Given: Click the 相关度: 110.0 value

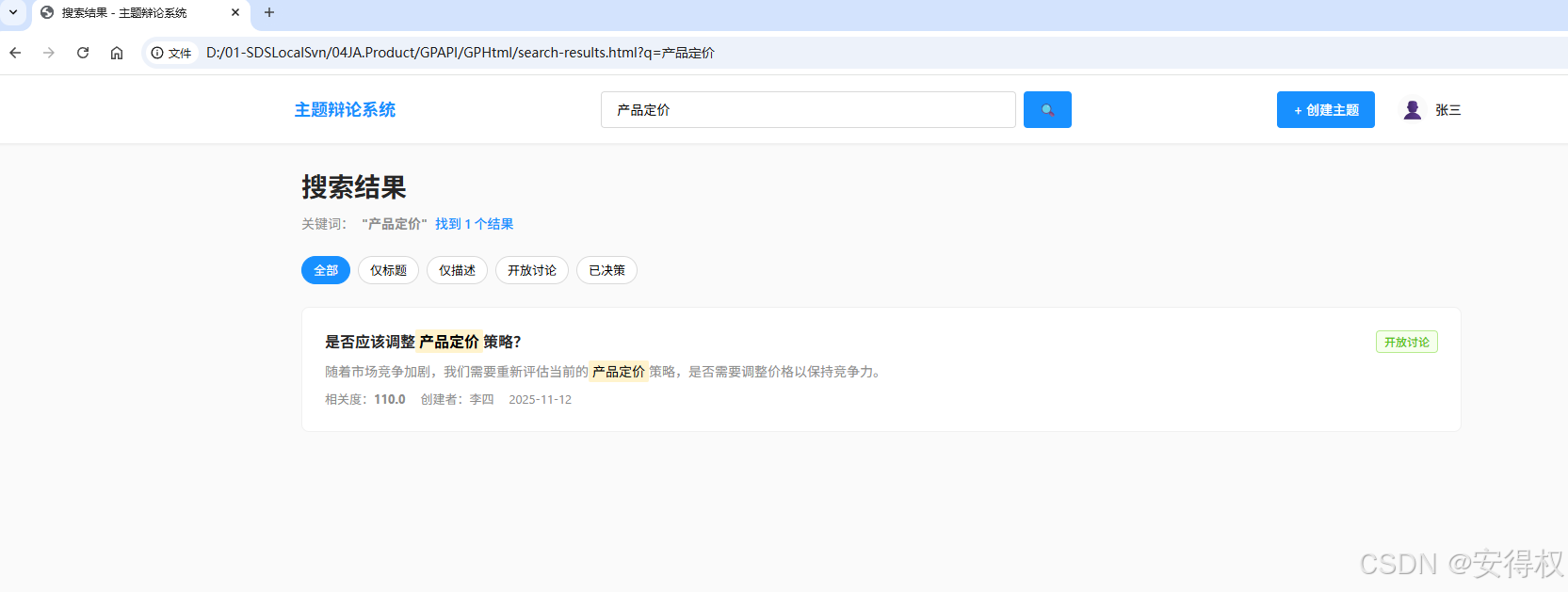Looking at the screenshot, I should pyautogui.click(x=365, y=399).
